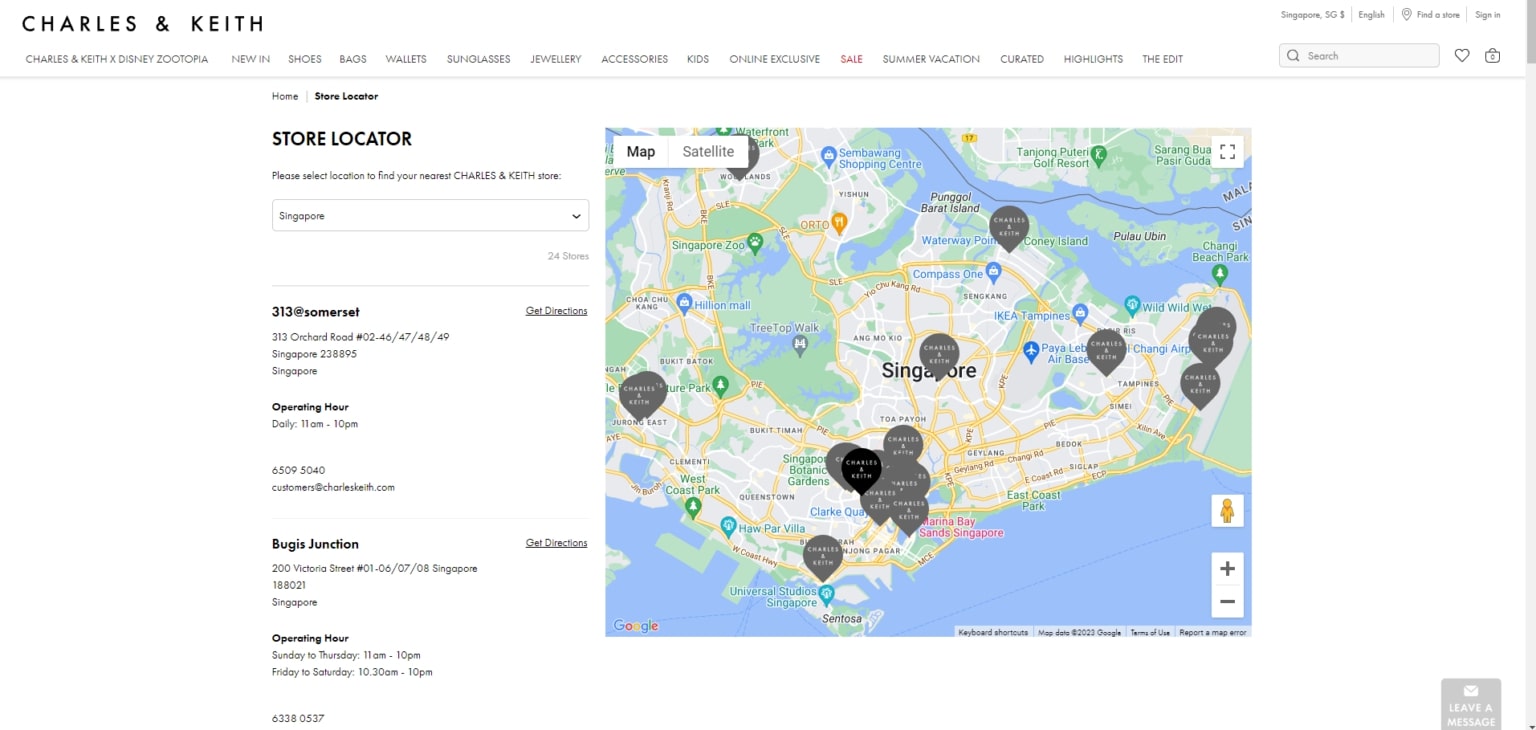Click the Street View pegman icon
This screenshot has height=730, width=1536.
(x=1227, y=511)
